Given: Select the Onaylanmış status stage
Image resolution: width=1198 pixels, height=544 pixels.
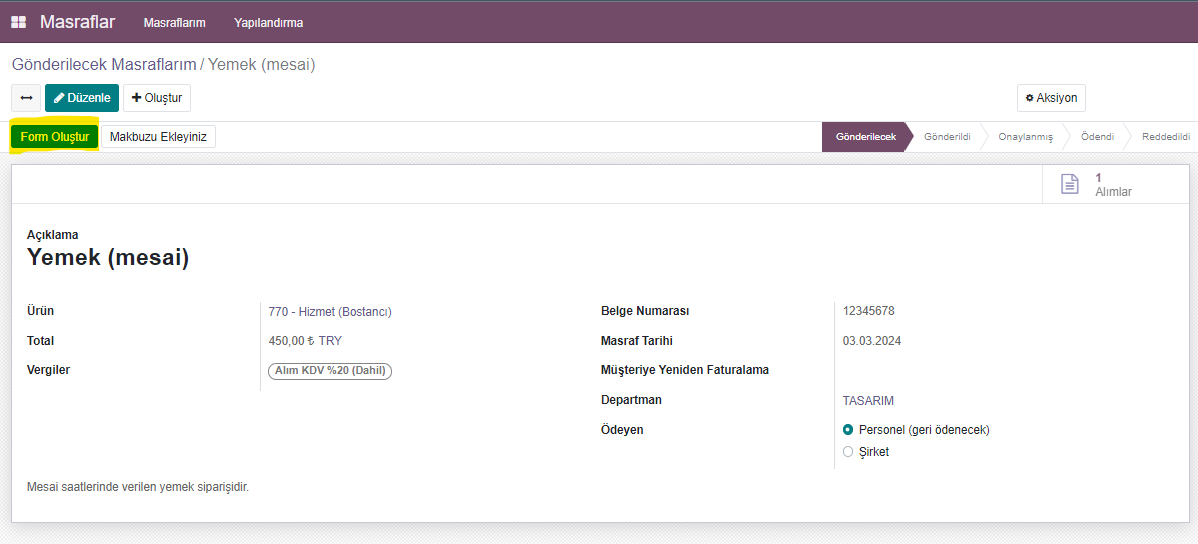Looking at the screenshot, I should point(1025,137).
